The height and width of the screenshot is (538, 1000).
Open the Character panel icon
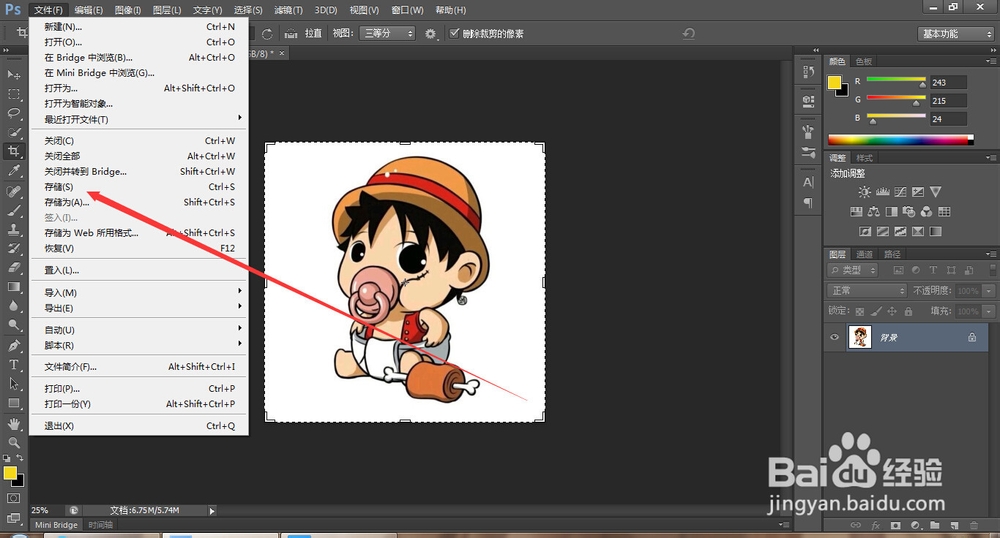click(808, 182)
